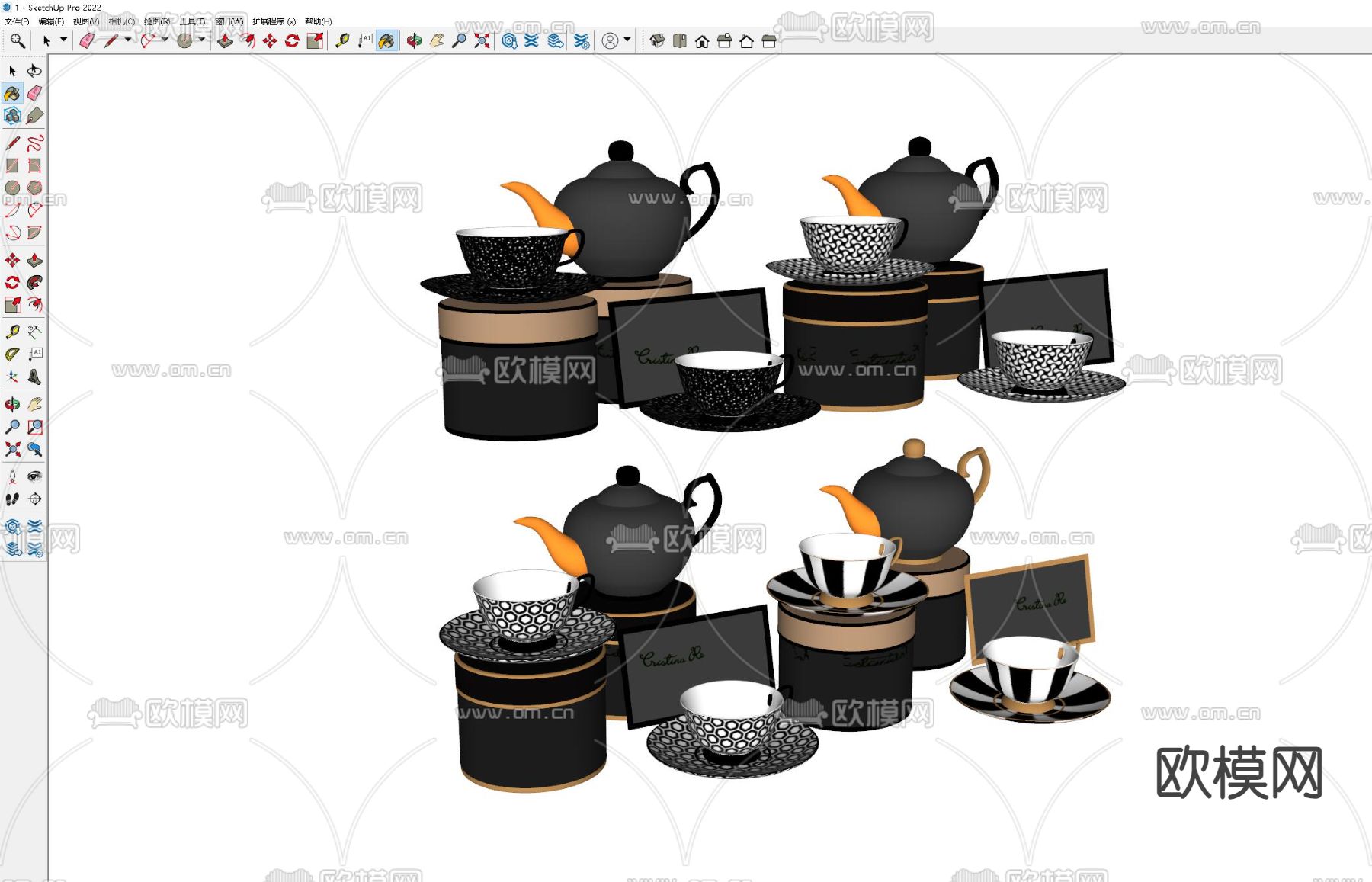
Task: Pick the Tape Measure in the top toolbar
Action: (342, 41)
